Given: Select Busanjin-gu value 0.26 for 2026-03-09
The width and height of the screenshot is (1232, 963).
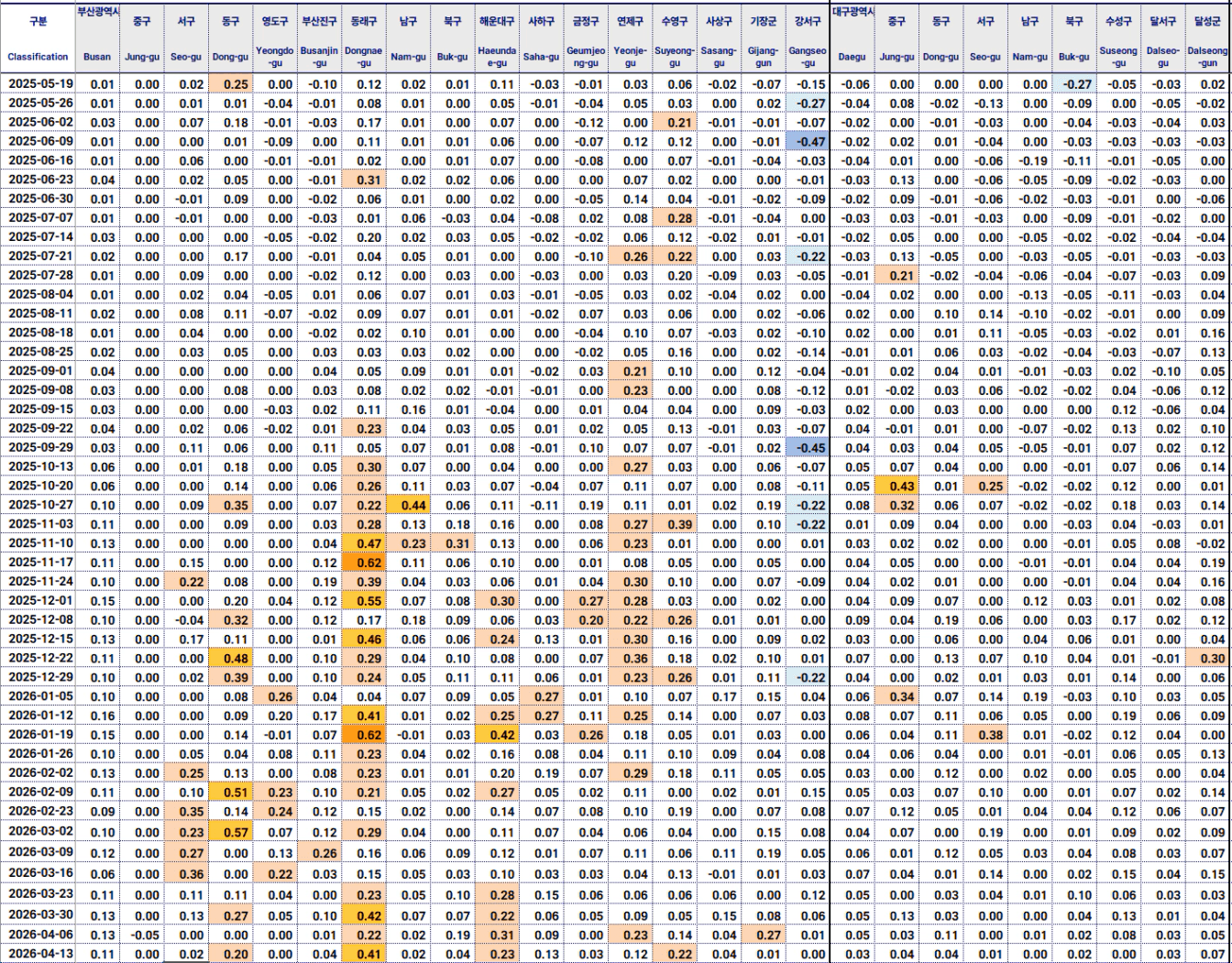Looking at the screenshot, I should (x=321, y=853).
